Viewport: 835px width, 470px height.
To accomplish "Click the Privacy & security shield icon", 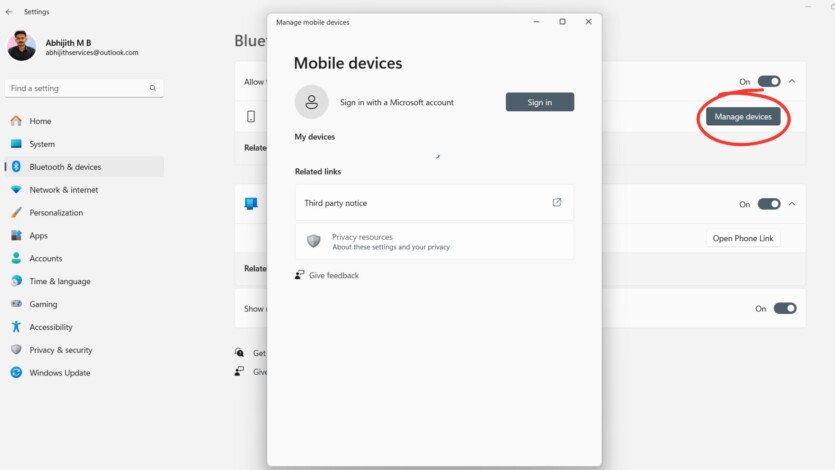I will (16, 349).
